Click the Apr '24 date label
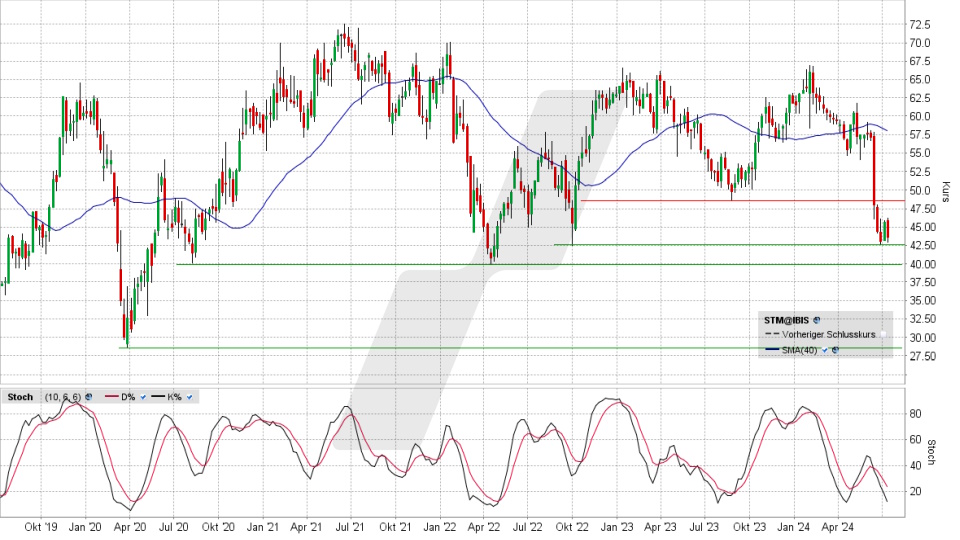 click(x=838, y=527)
